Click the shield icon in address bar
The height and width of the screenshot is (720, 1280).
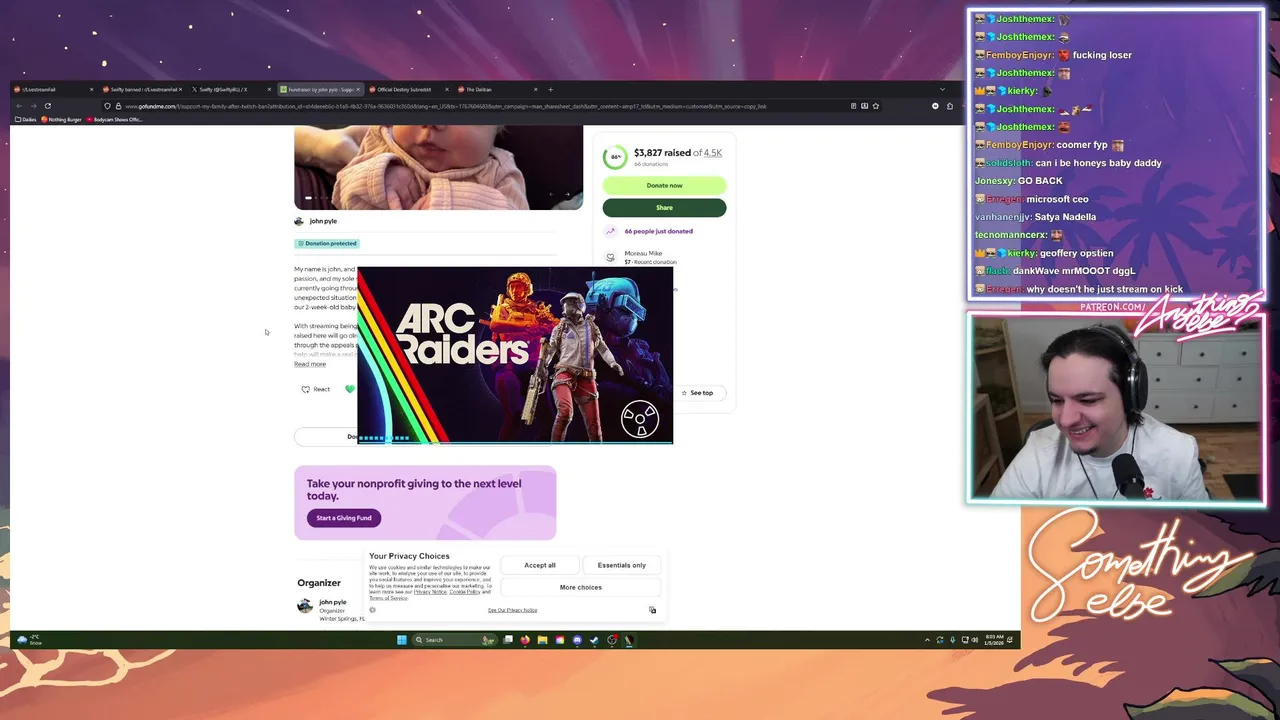pos(107,106)
